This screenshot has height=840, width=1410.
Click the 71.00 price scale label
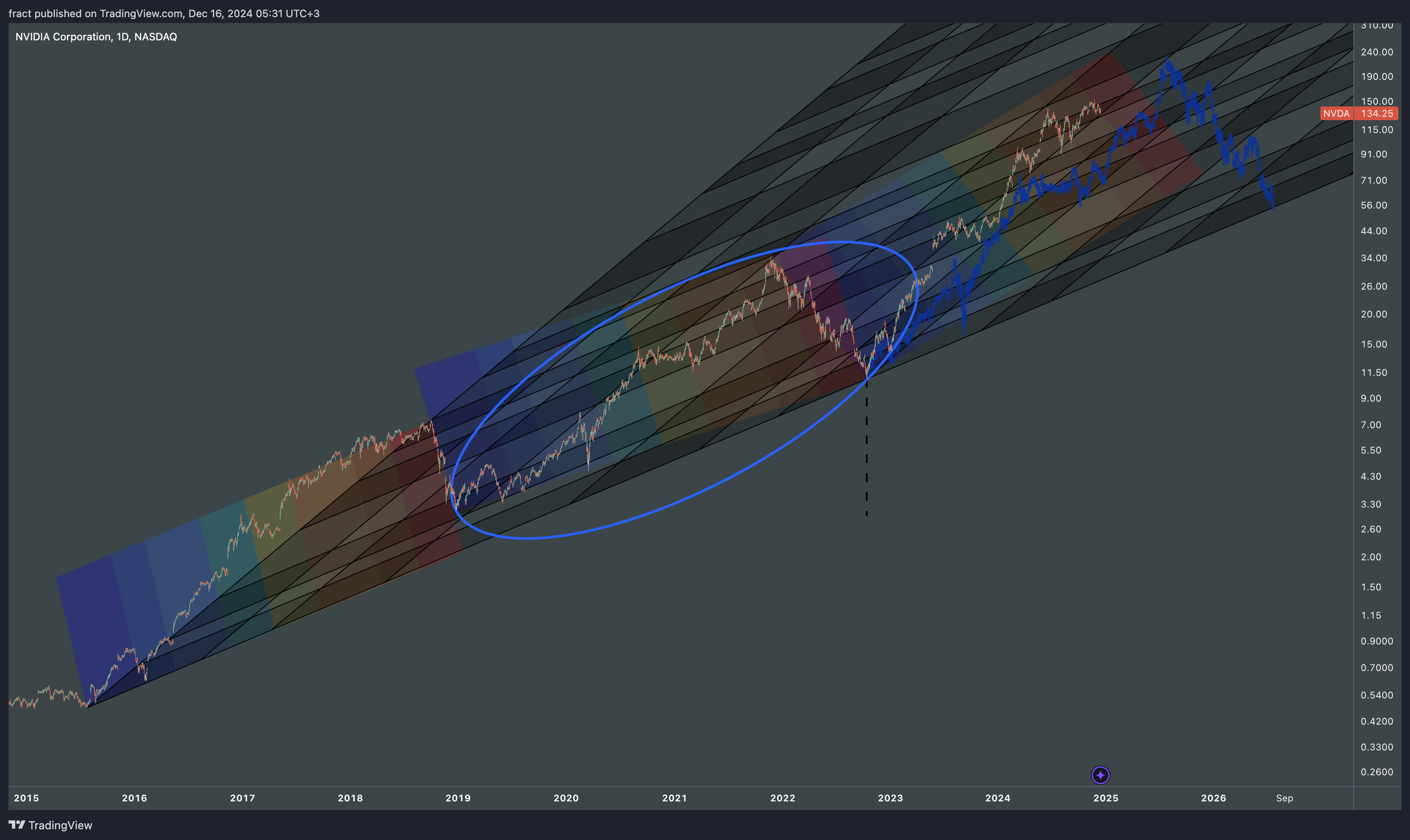(1374, 181)
